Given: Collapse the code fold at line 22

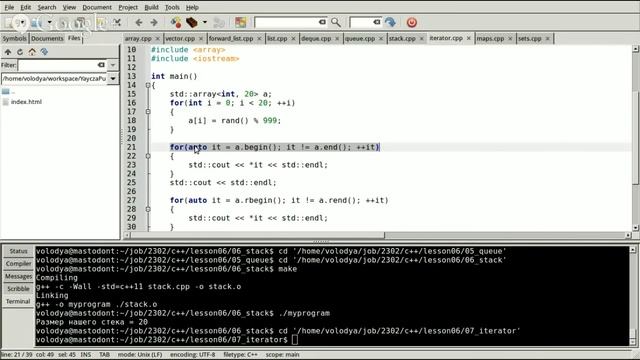Looking at the screenshot, I should pyautogui.click(x=148, y=156).
